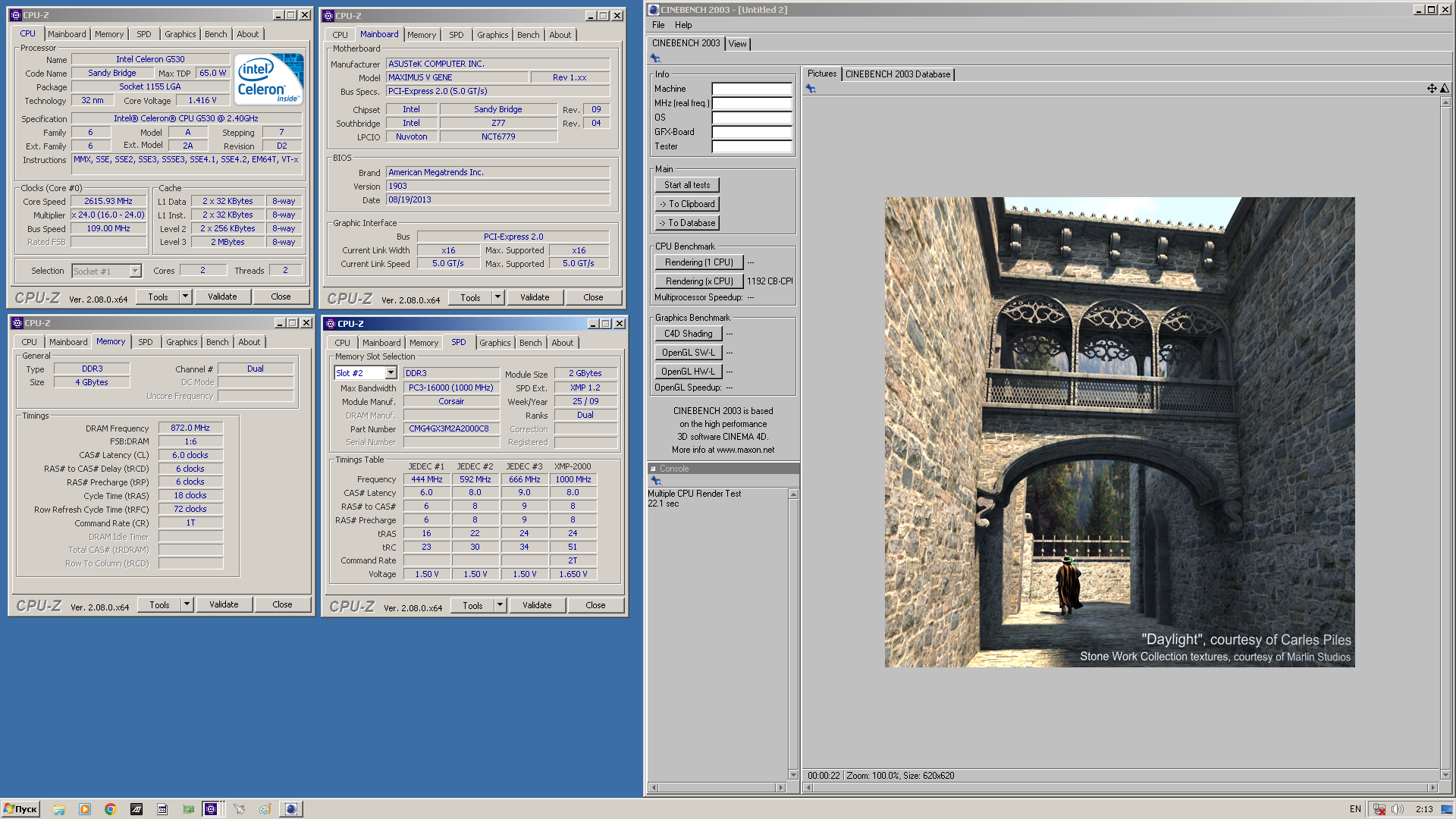This screenshot has width=1456, height=819.
Task: Open Bench tab in the CPU window
Action: point(215,34)
